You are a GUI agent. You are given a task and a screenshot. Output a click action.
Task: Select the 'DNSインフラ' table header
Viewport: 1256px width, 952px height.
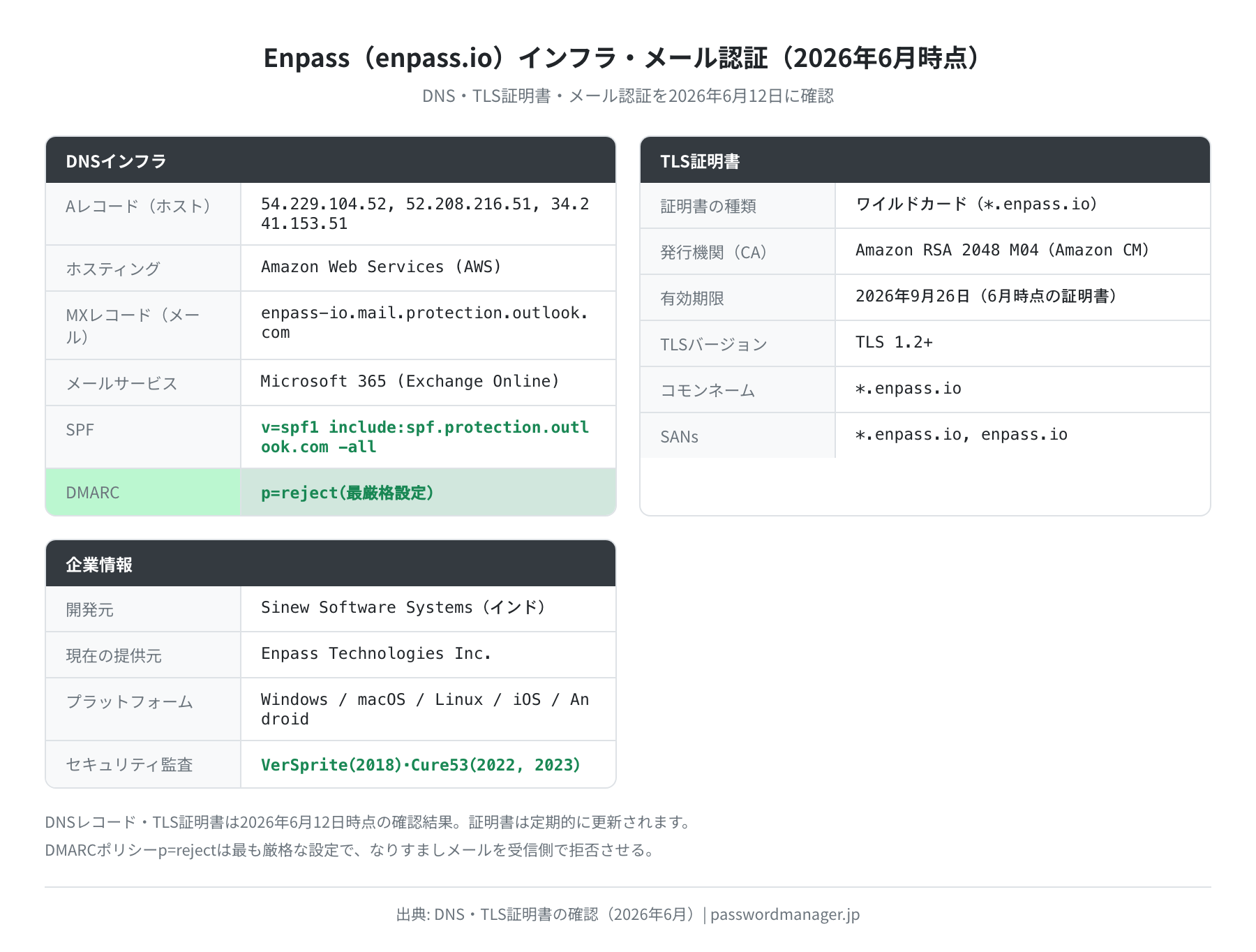click(x=331, y=161)
